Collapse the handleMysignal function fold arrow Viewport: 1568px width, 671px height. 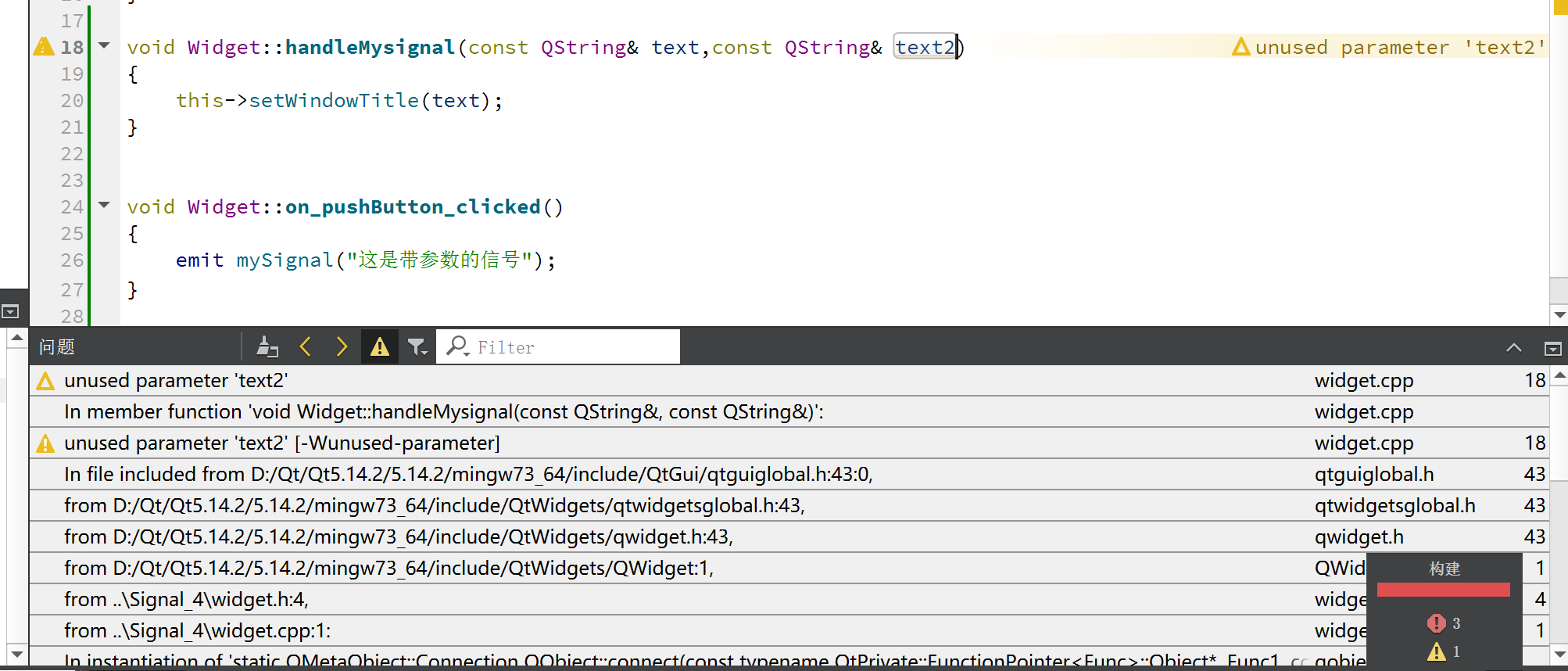(x=104, y=46)
